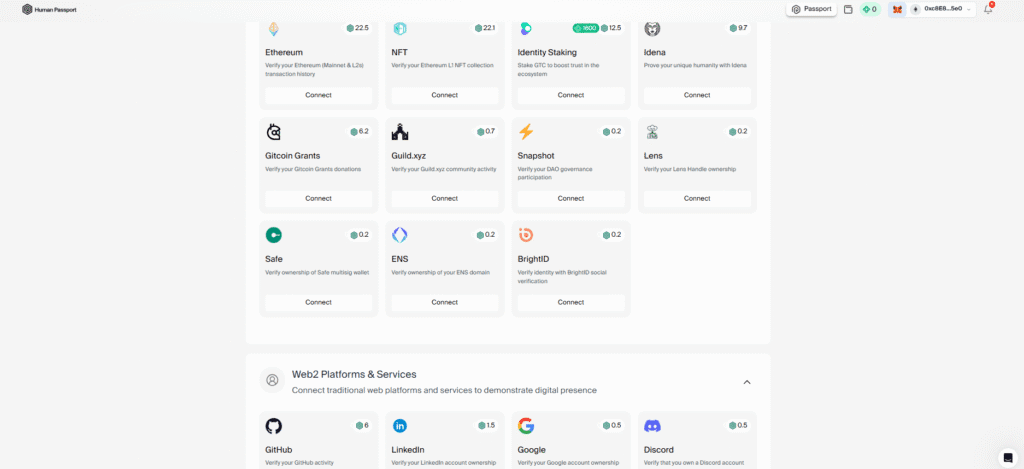Click the Snapshot lightning bolt icon
1024x469 pixels.
coord(526,132)
